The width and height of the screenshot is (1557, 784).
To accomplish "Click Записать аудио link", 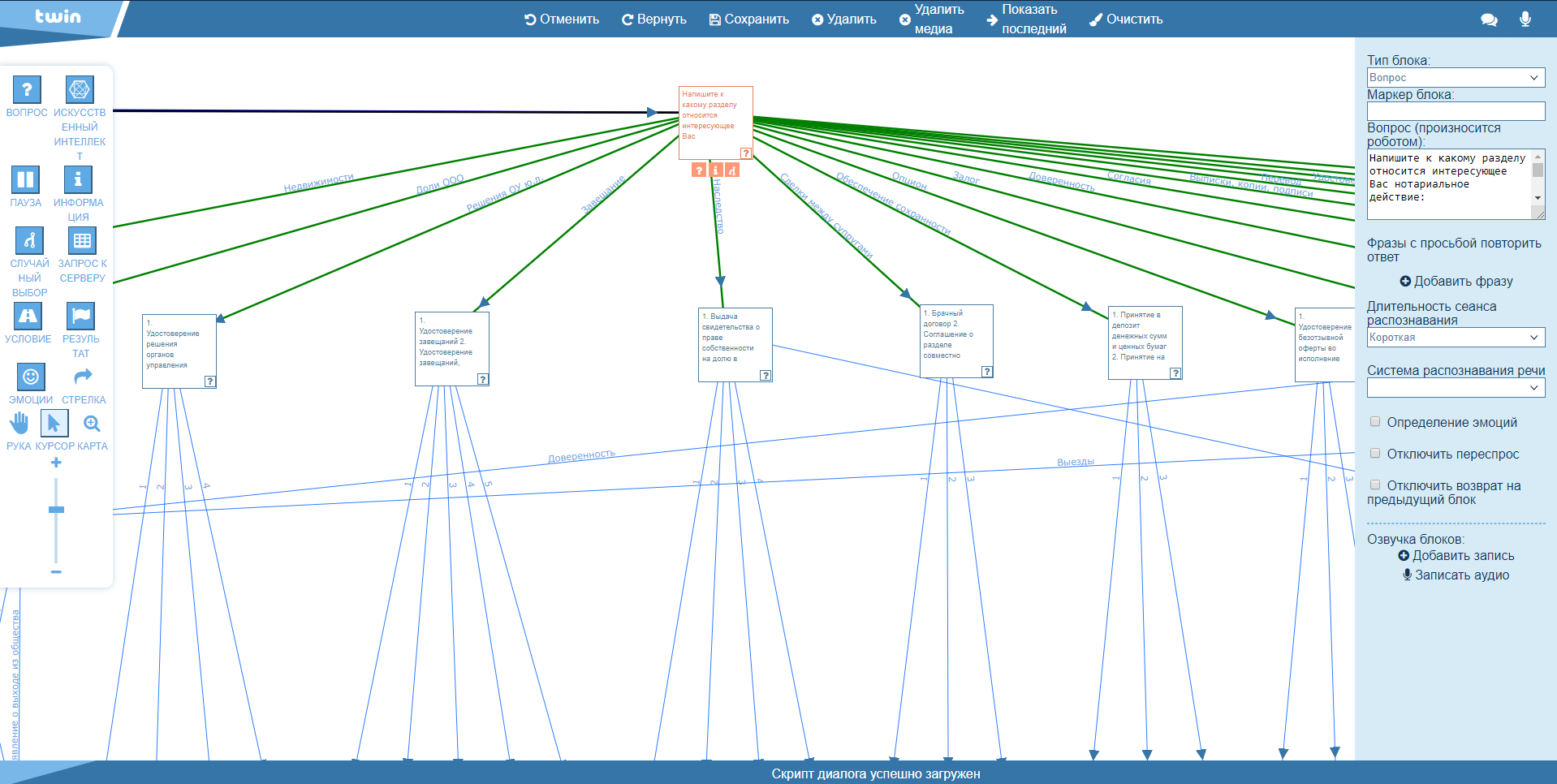I will point(1456,575).
